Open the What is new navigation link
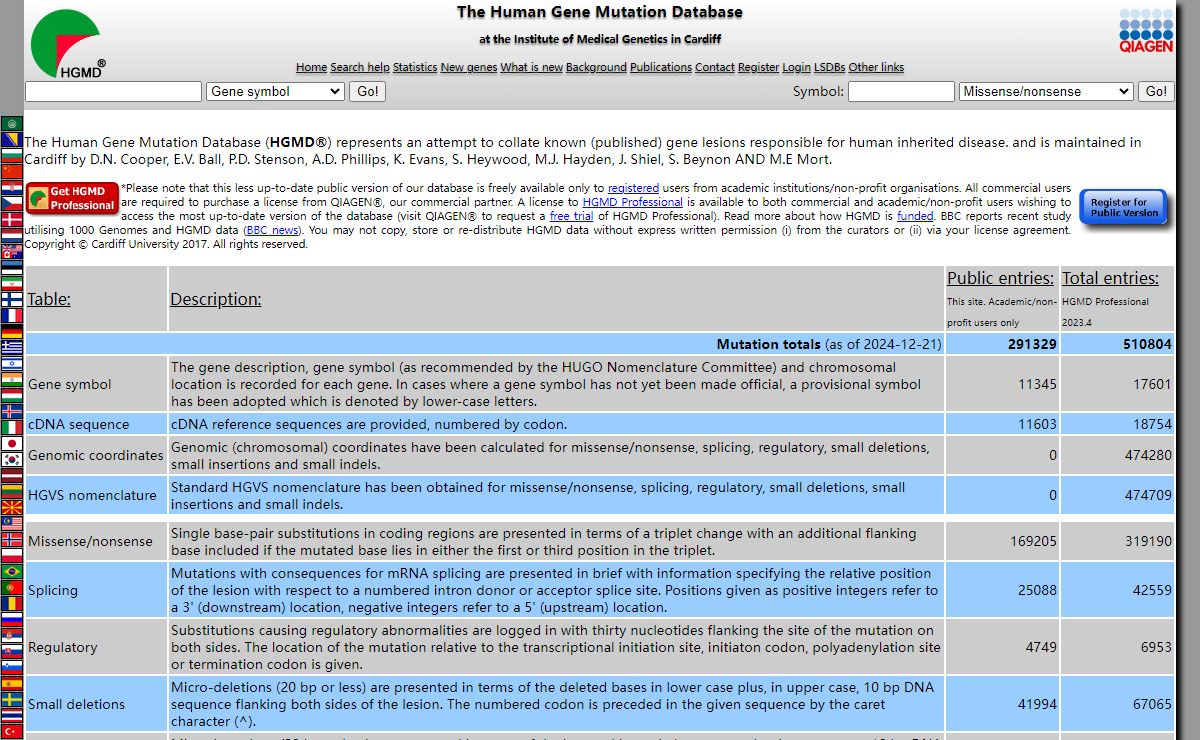The image size is (1200, 740). coord(531,67)
